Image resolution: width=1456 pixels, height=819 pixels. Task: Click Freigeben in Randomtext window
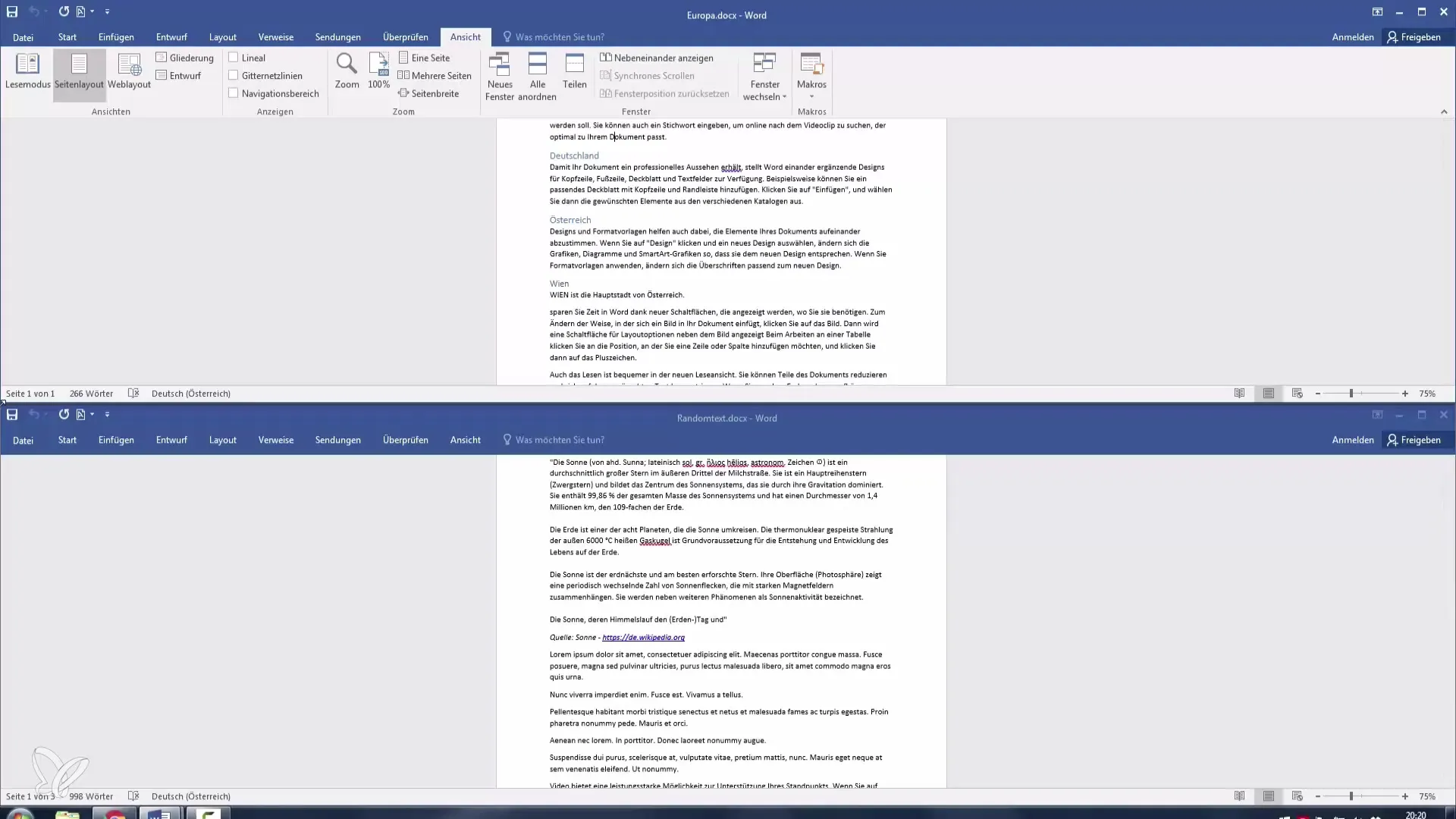coord(1414,440)
